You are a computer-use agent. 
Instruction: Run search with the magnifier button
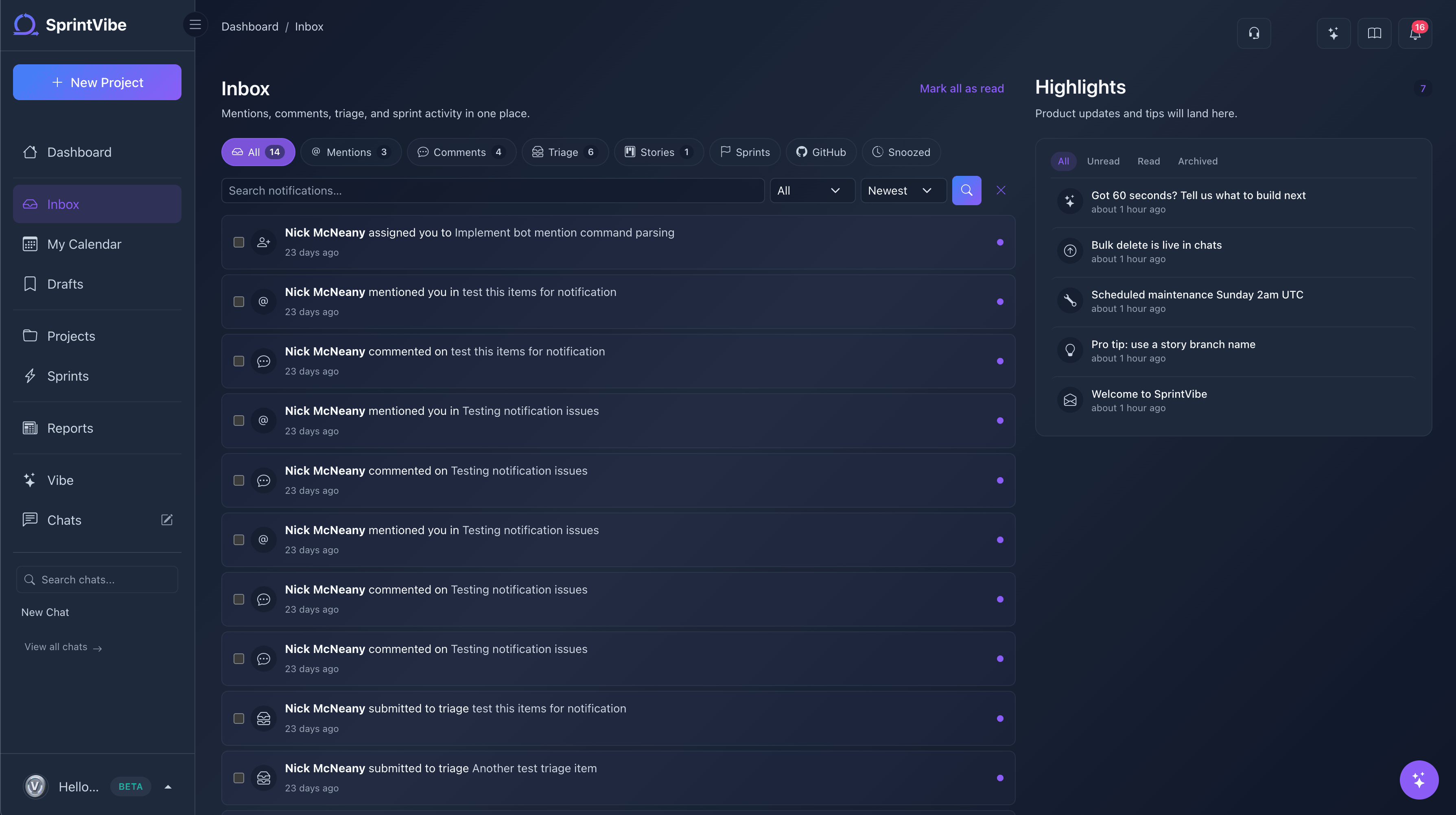pyautogui.click(x=966, y=191)
